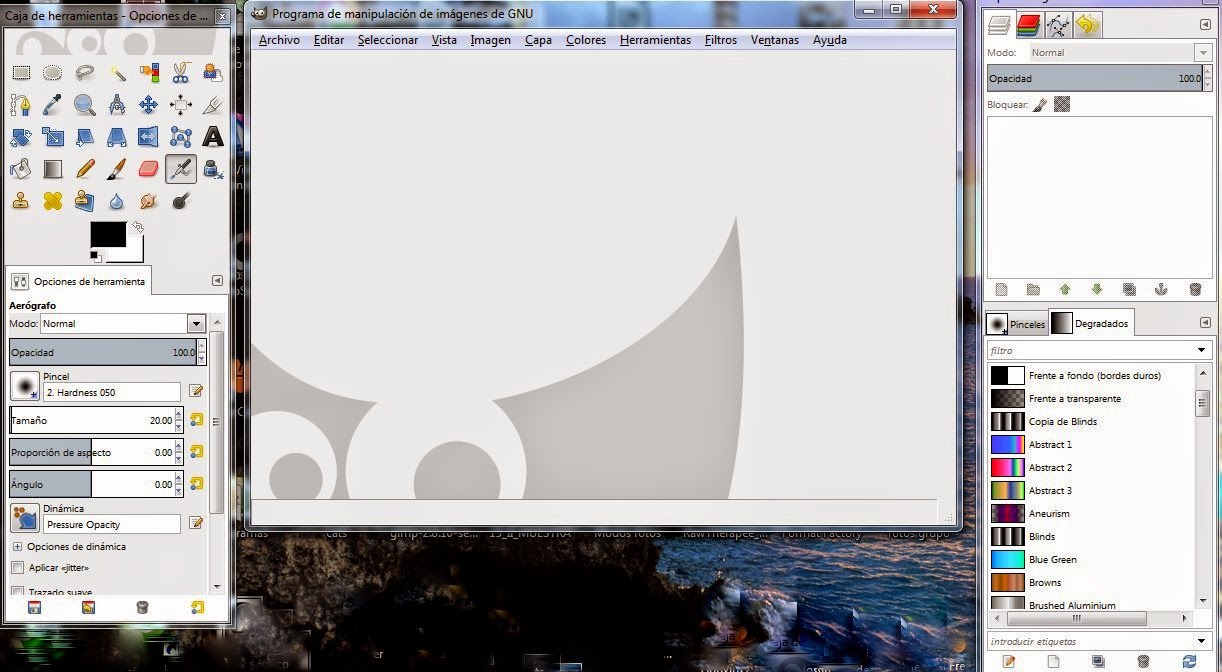Screen dimensions: 1222x672
Task: Switch to the Channels tab
Action: coord(1028,25)
